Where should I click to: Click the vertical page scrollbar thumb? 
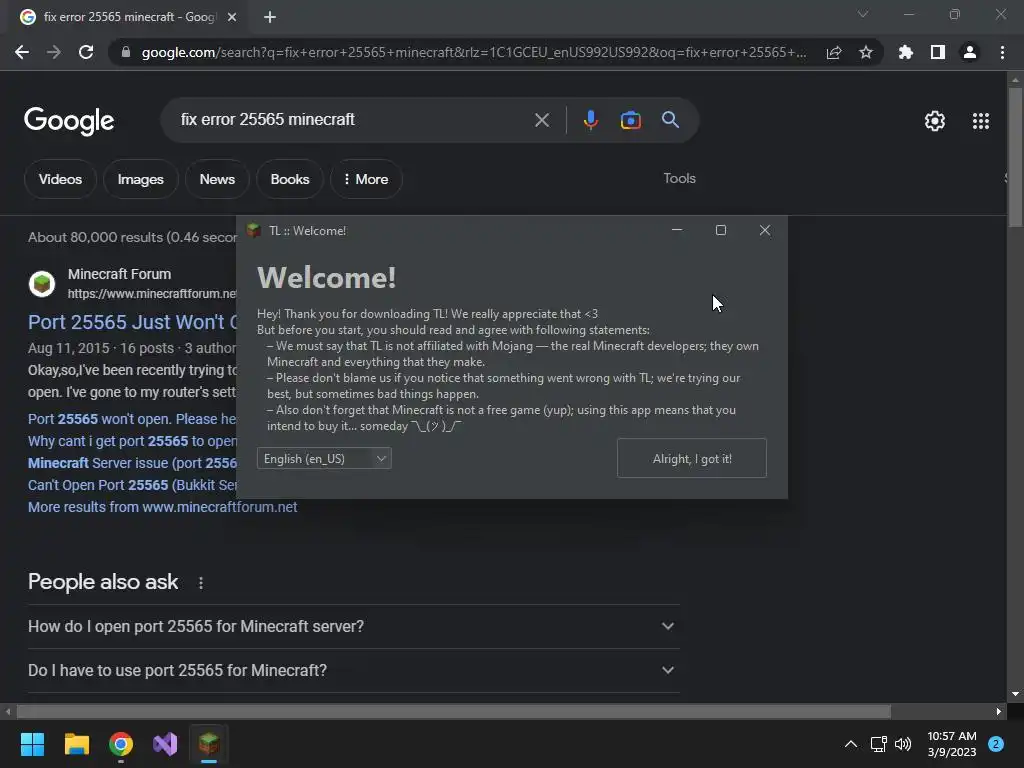[x=1015, y=157]
